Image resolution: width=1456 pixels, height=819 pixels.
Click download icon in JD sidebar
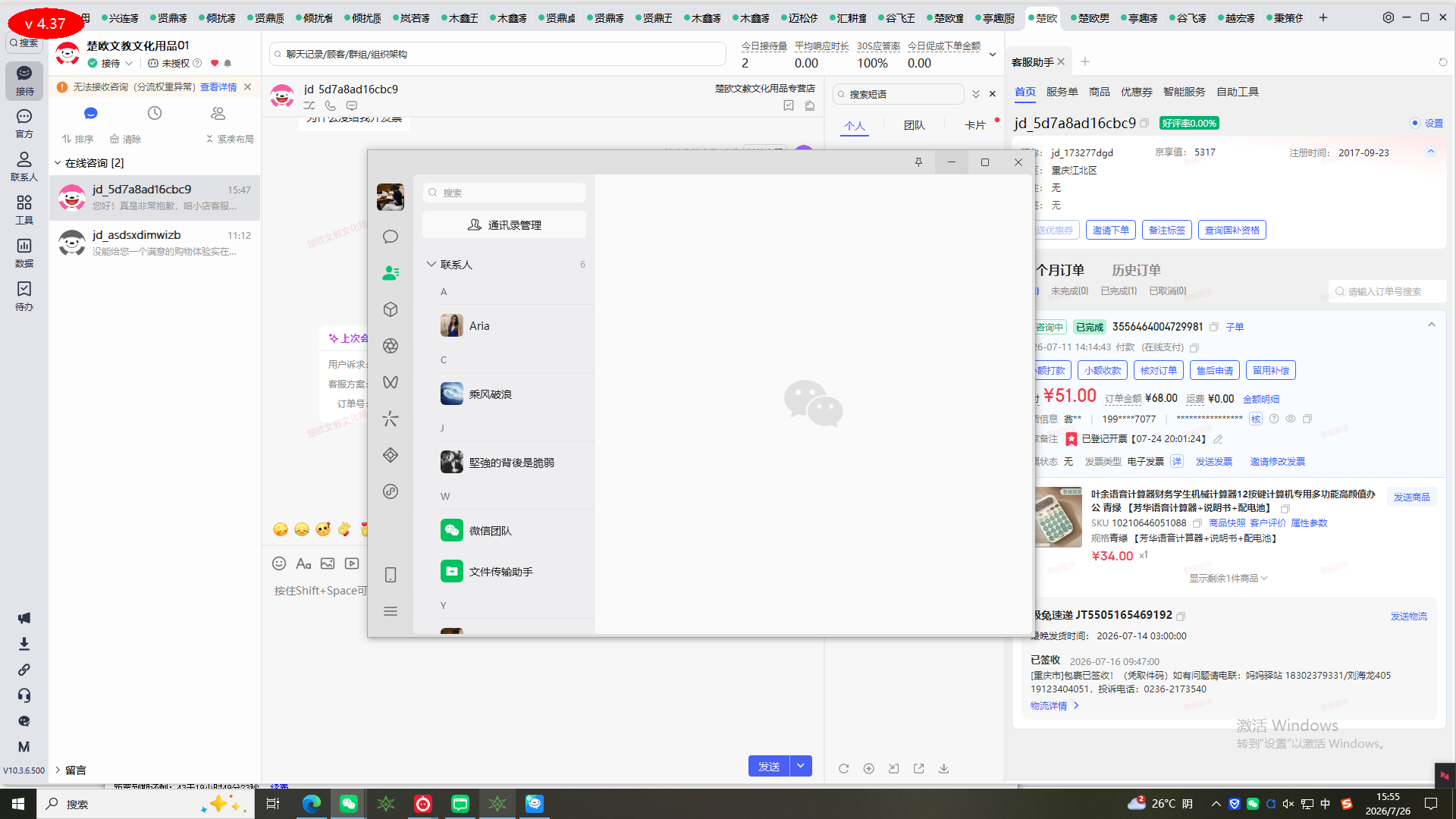pyautogui.click(x=24, y=644)
